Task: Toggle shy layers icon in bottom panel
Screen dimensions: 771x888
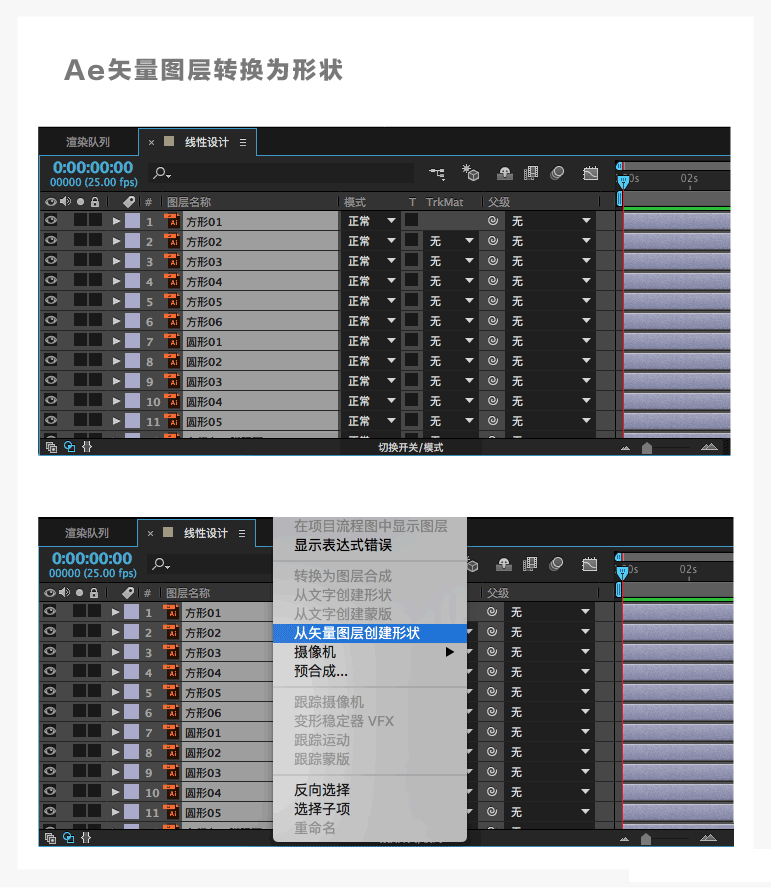Action: pyautogui.click(x=504, y=564)
